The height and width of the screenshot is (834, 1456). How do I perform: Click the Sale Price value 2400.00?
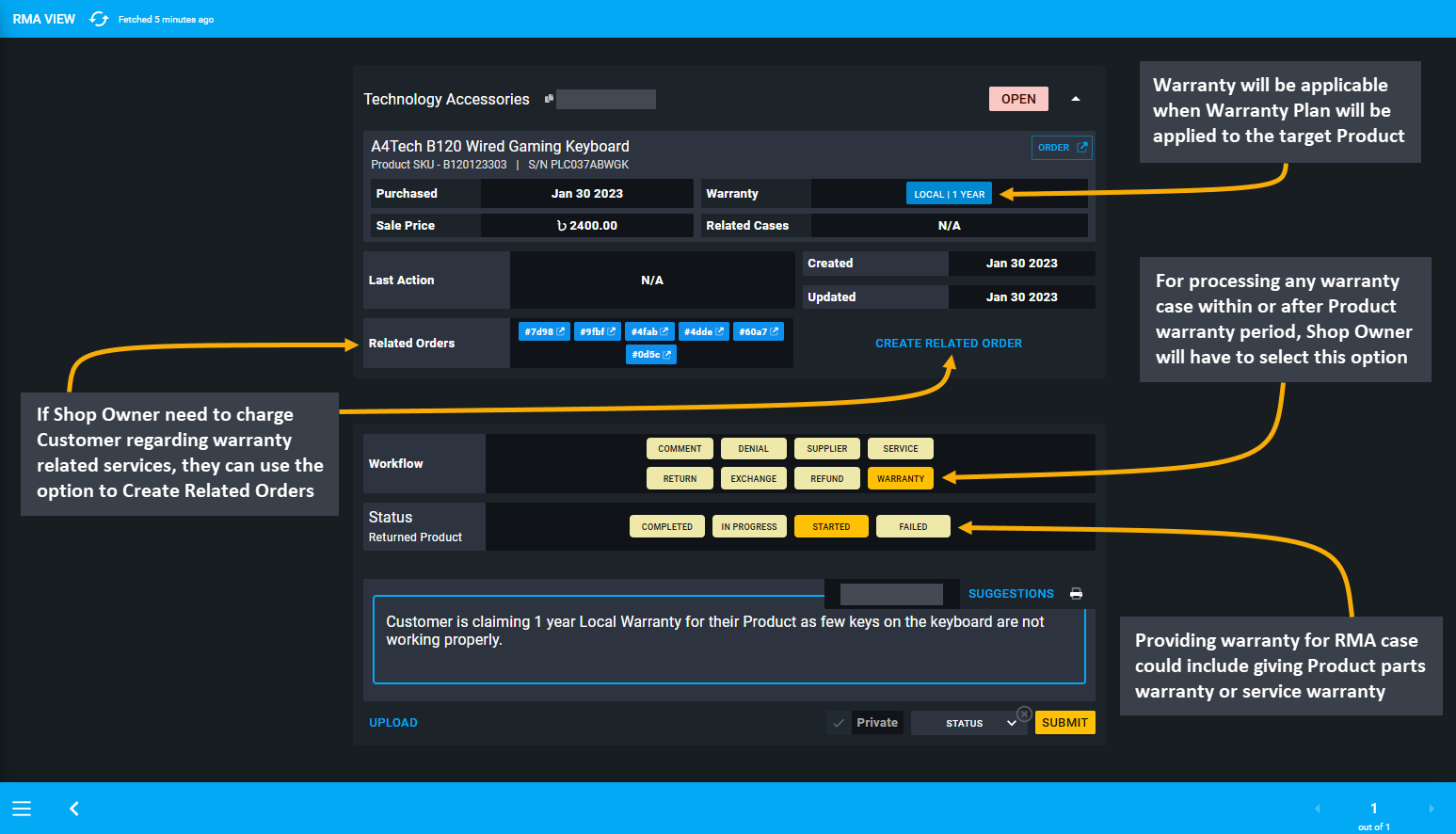point(587,226)
